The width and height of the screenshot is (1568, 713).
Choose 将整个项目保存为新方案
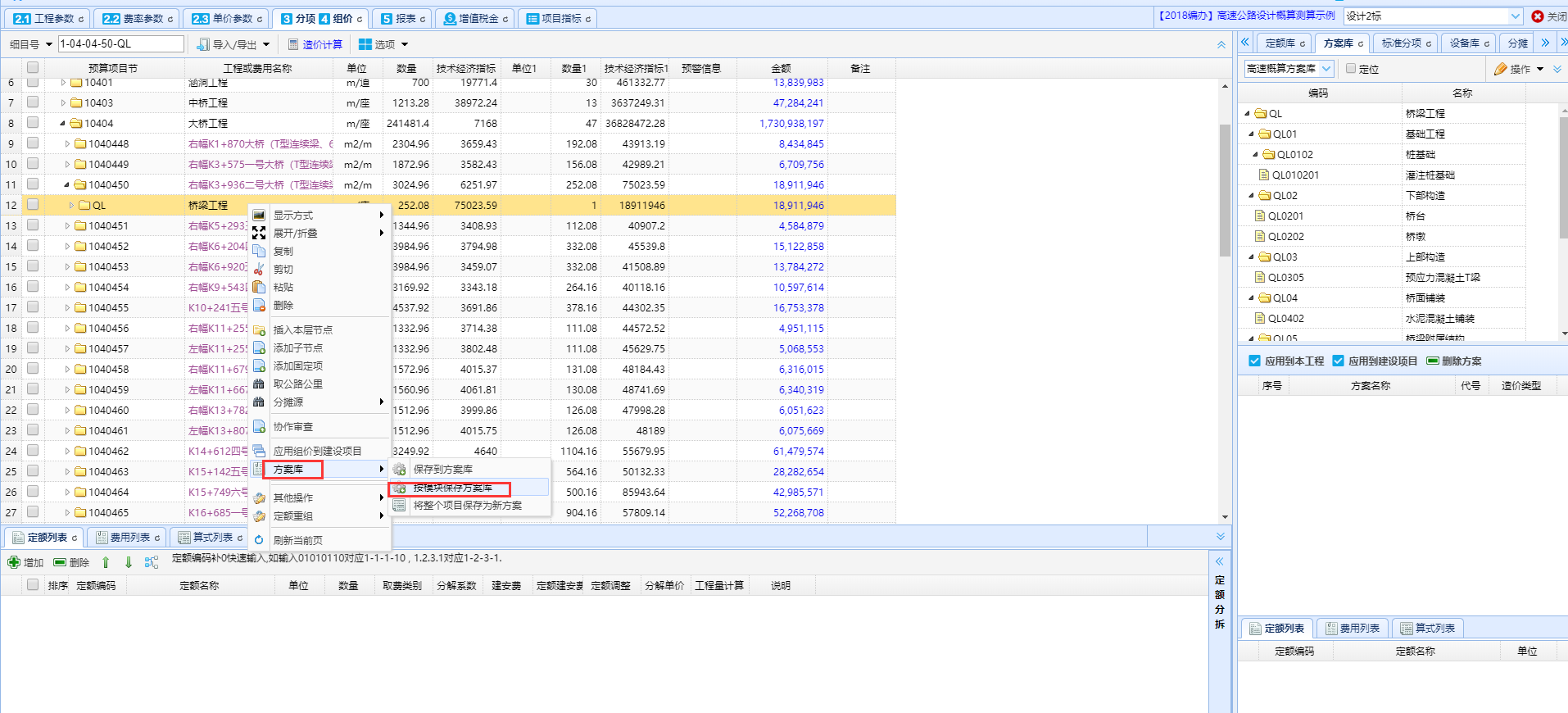click(x=469, y=506)
